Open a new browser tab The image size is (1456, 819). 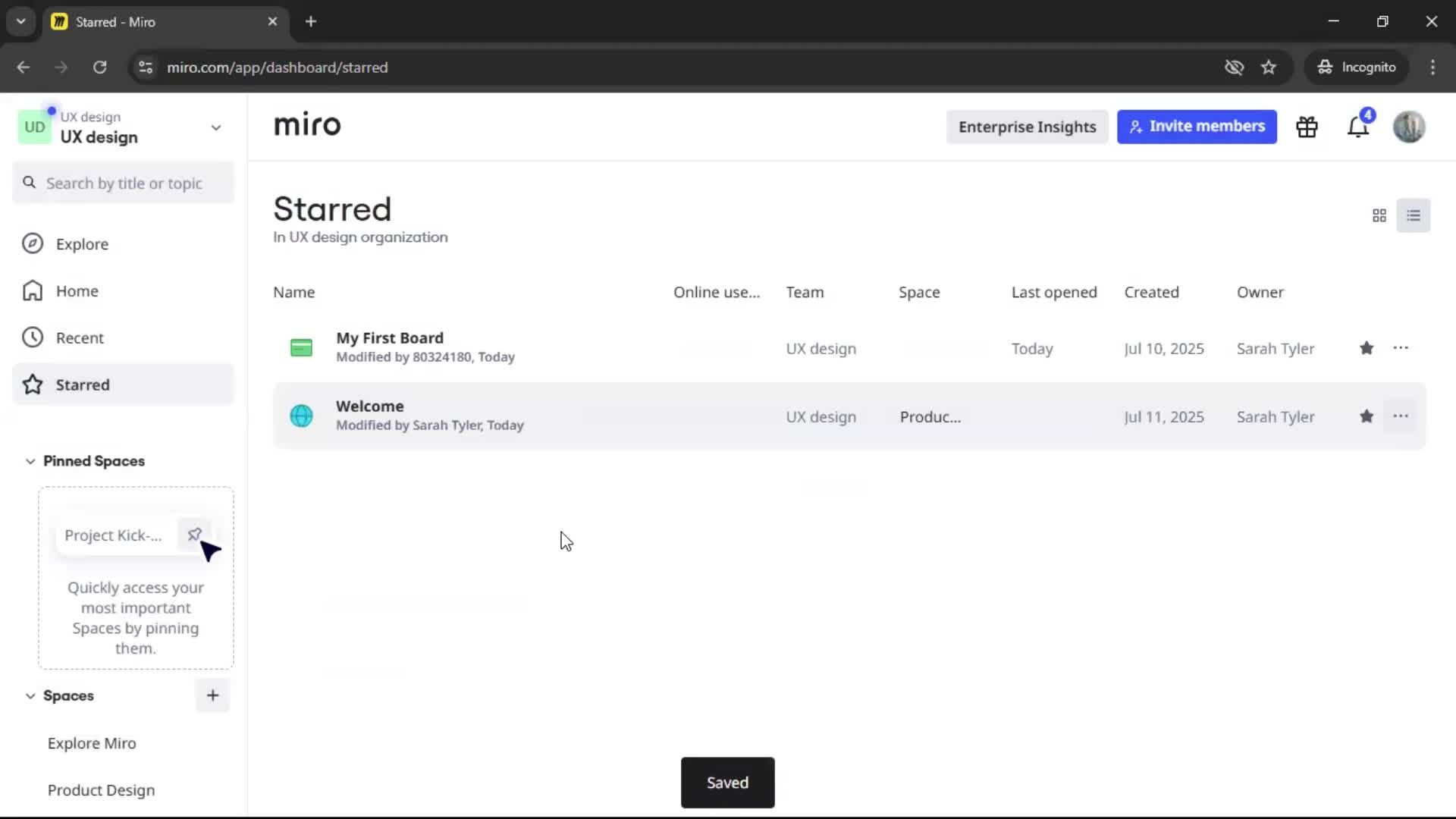(310, 21)
